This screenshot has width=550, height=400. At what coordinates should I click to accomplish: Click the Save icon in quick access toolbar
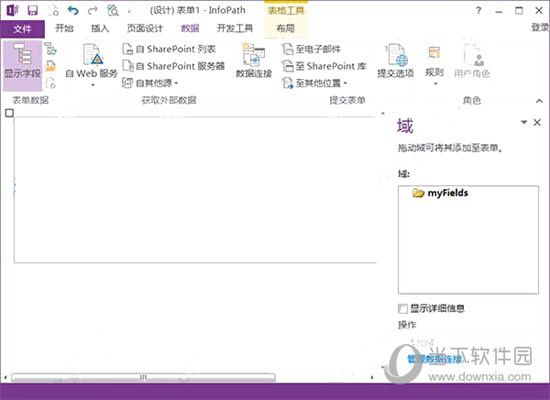pos(33,10)
